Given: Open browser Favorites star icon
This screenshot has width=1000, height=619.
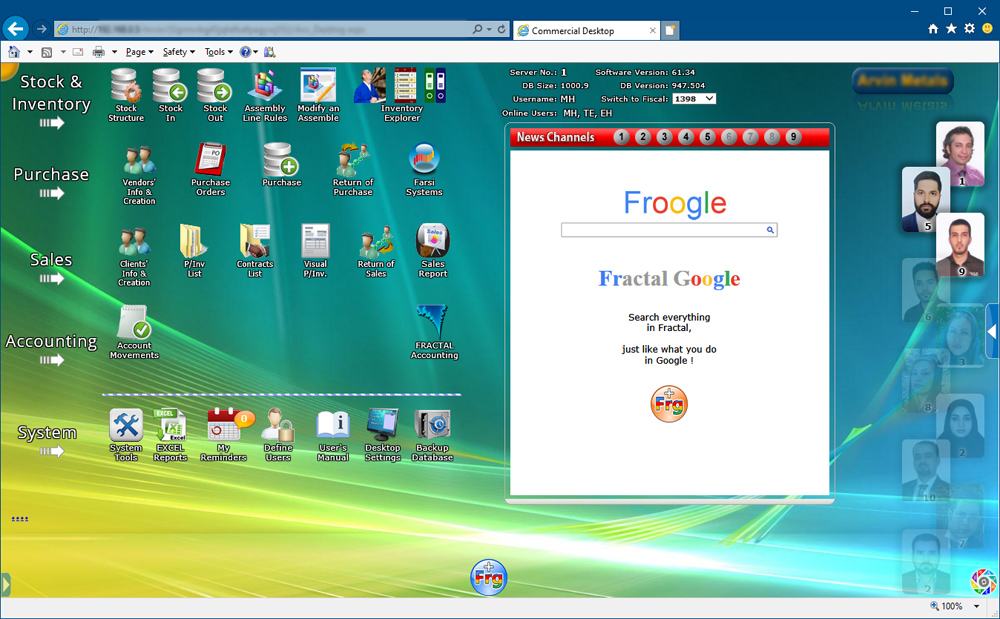Looking at the screenshot, I should 951,29.
